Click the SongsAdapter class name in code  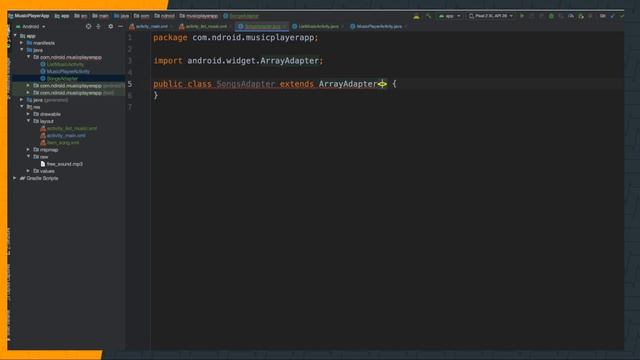(246, 84)
